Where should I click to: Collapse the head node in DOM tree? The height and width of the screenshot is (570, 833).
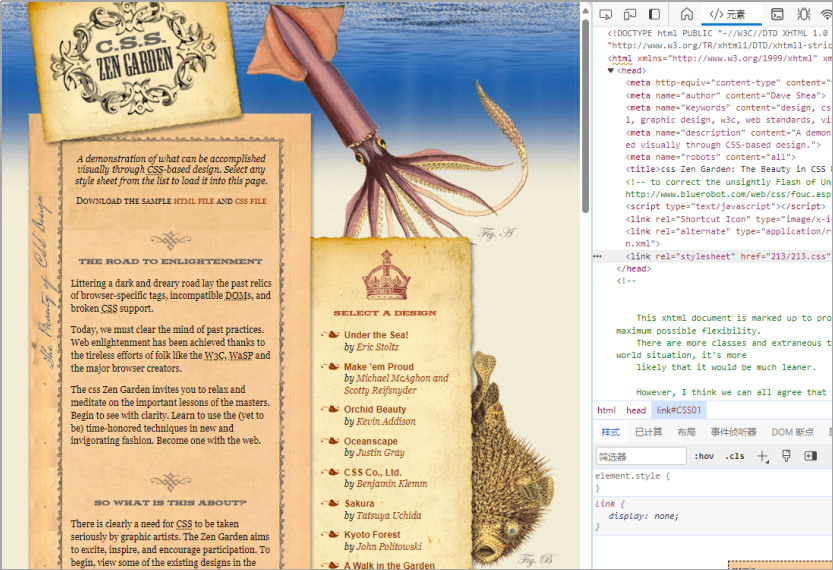(x=611, y=71)
